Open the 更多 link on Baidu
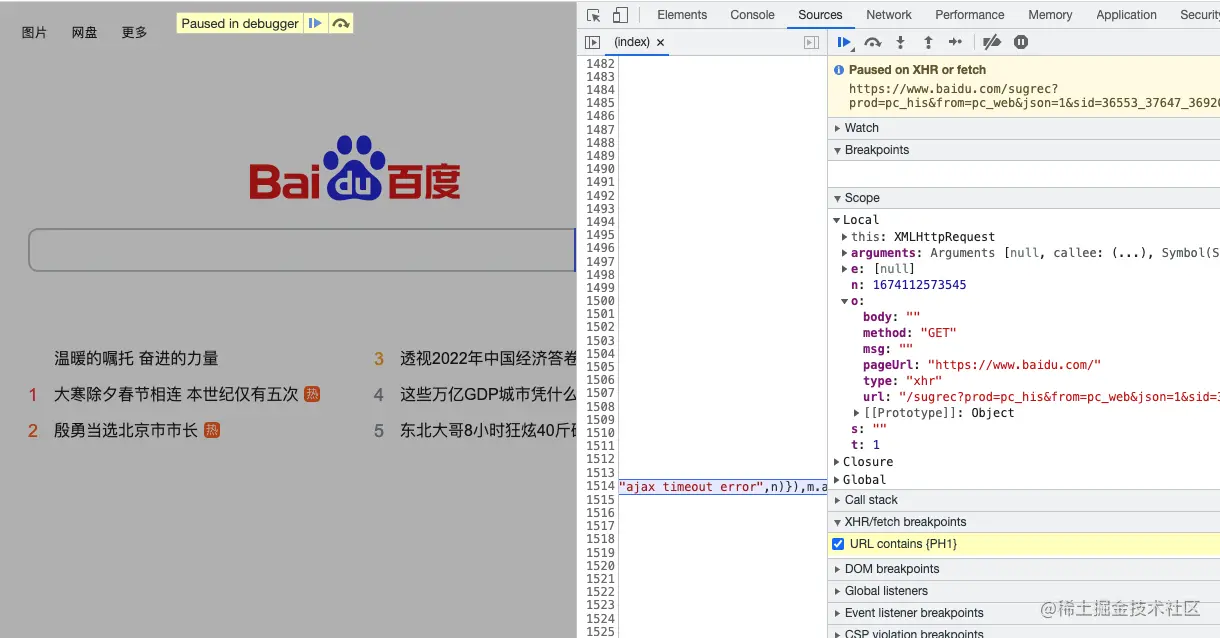The image size is (1220, 638). pyautogui.click(x=135, y=33)
